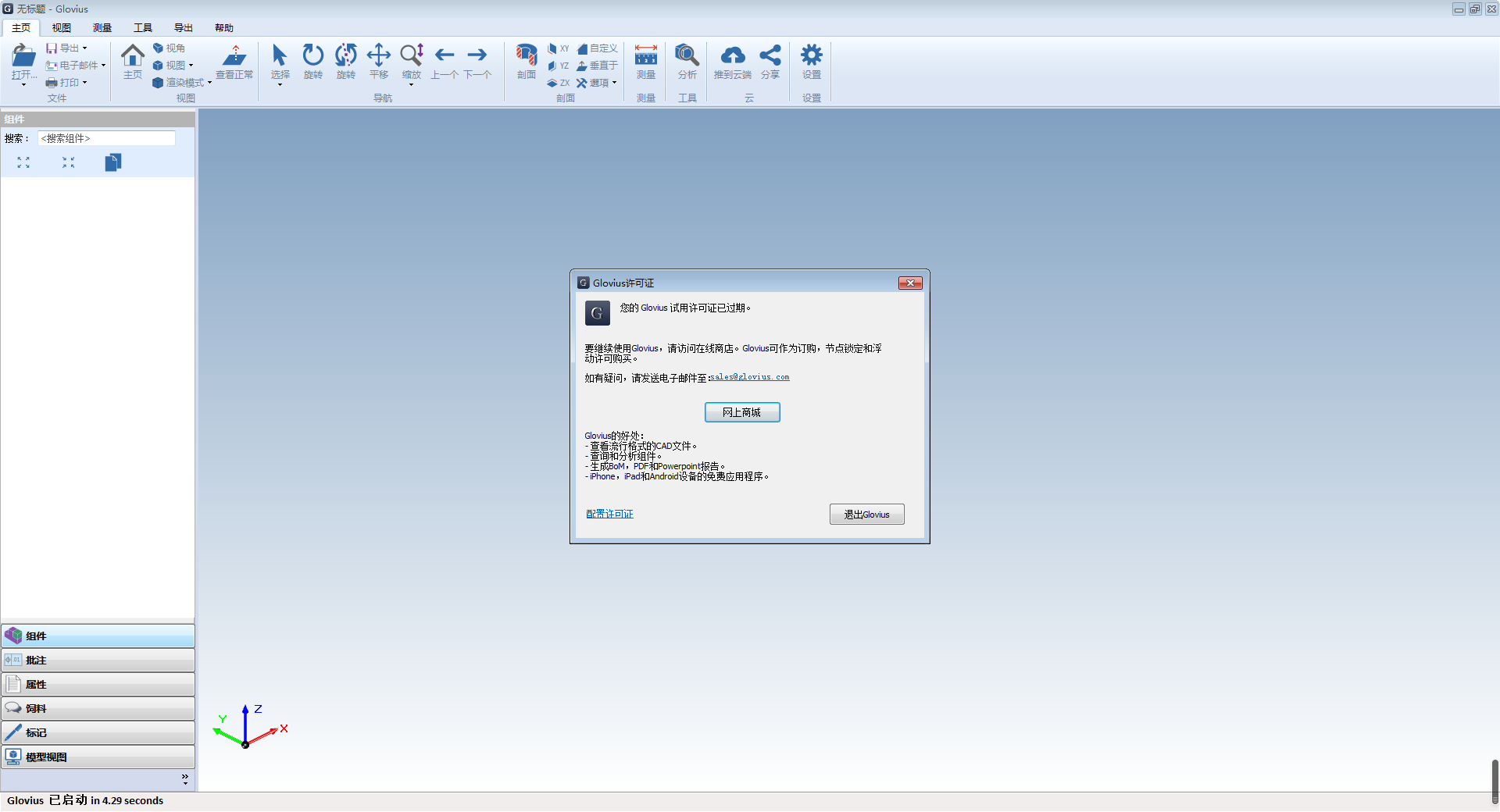Choose the 缩放 zoom tool
The height and width of the screenshot is (812, 1500).
coord(412,55)
